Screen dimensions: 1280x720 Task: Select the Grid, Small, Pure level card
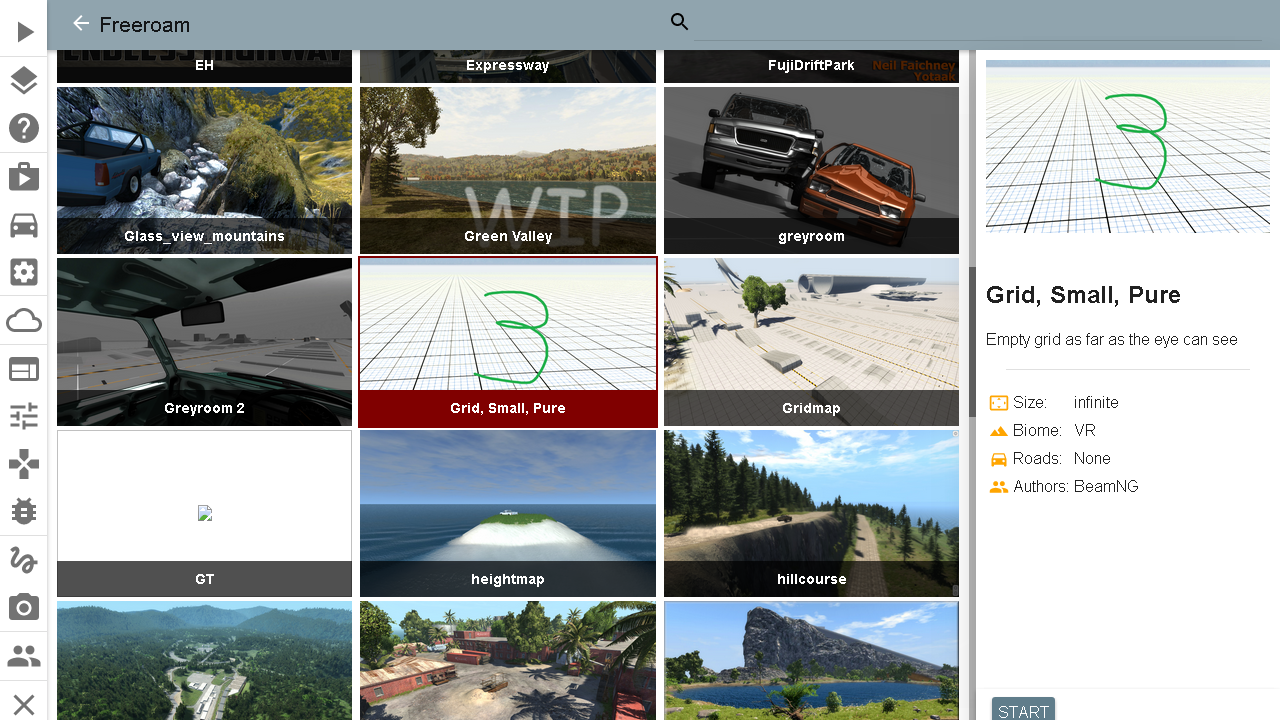click(508, 342)
